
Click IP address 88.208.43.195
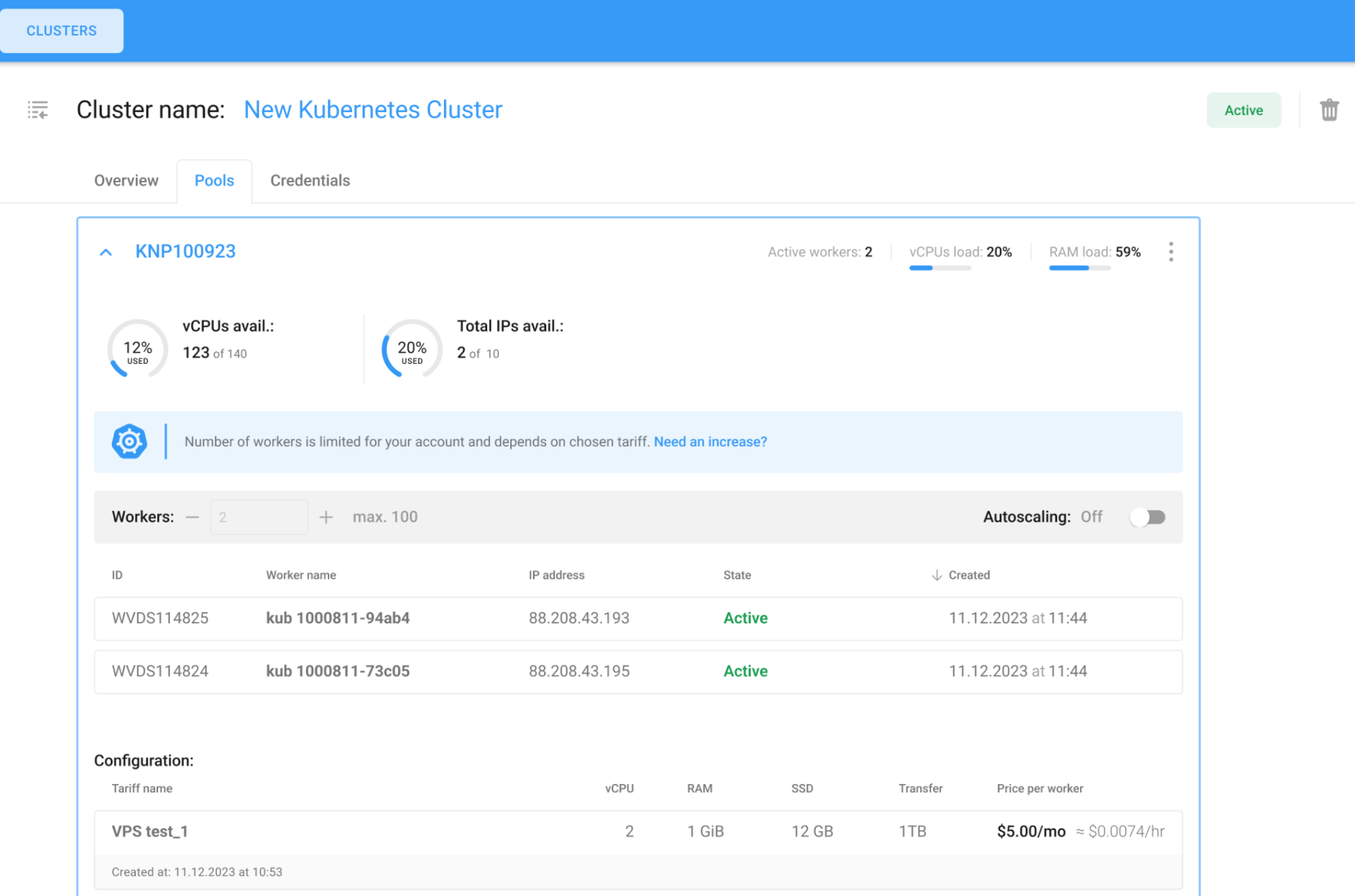(579, 672)
